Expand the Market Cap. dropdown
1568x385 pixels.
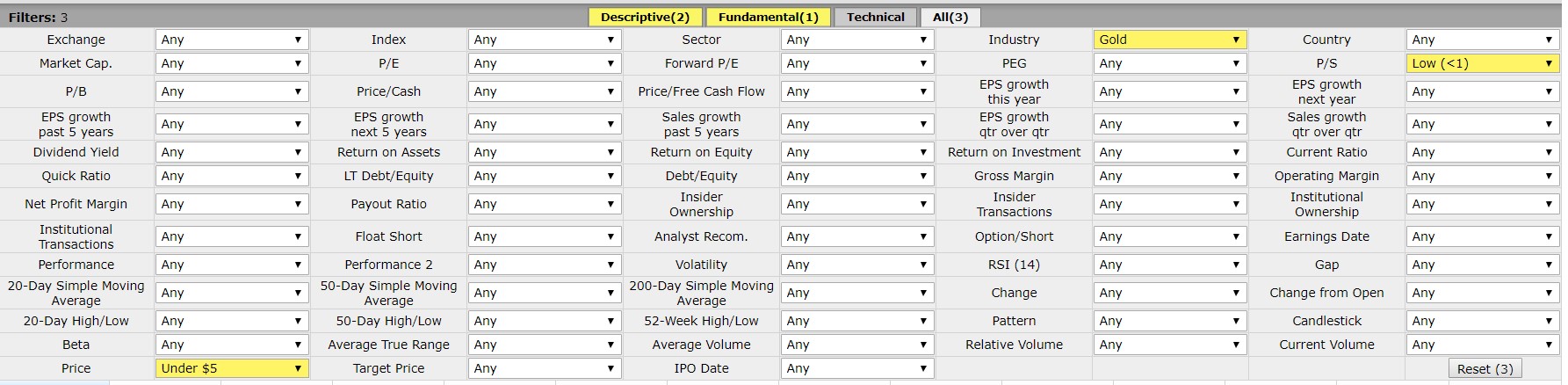click(231, 63)
